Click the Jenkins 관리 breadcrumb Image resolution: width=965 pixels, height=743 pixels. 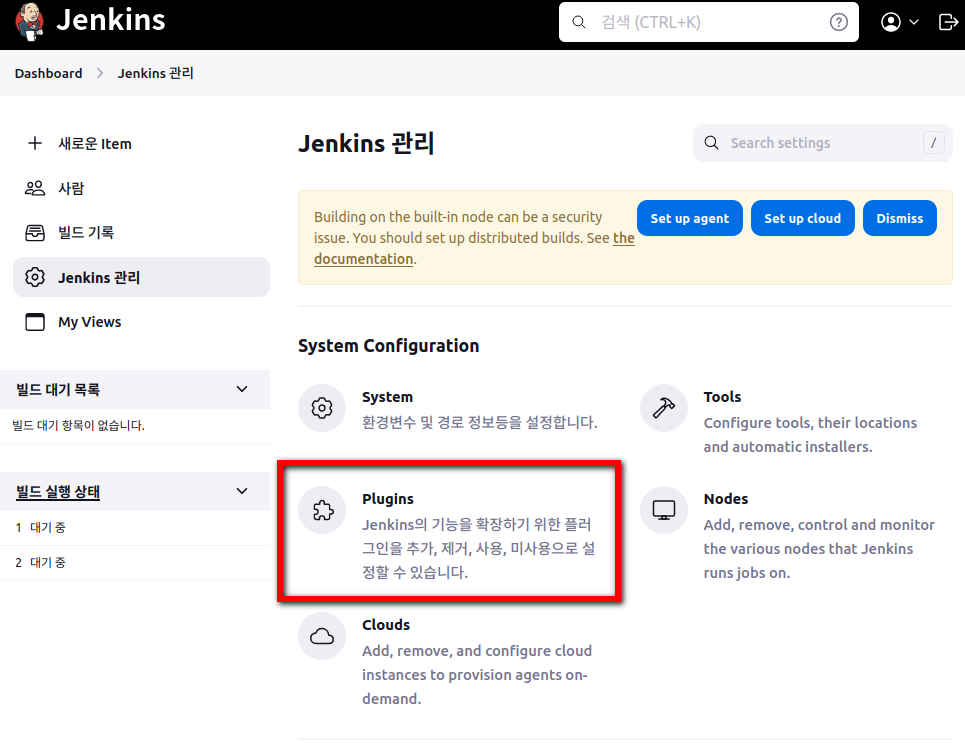click(155, 73)
